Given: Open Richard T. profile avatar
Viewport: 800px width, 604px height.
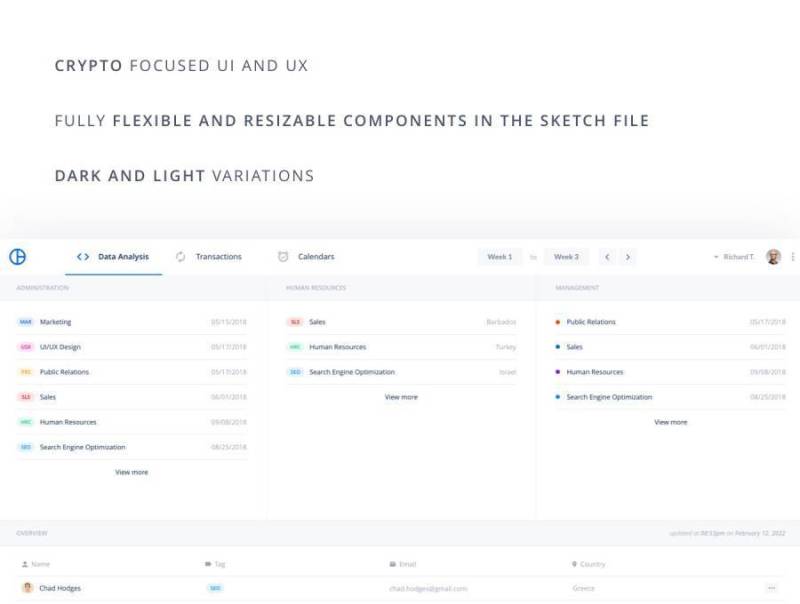Looking at the screenshot, I should 773,257.
